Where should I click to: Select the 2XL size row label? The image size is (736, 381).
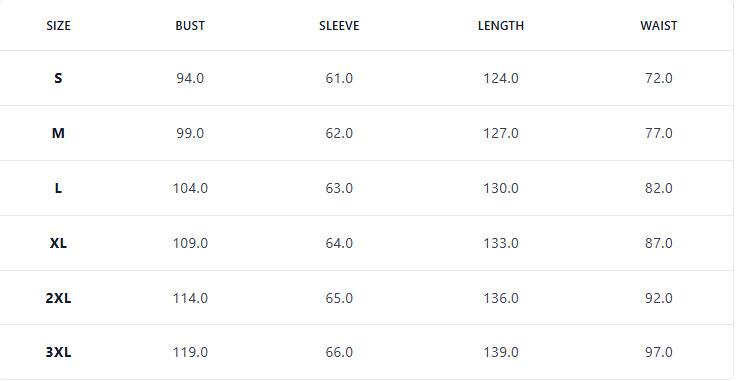coord(58,298)
